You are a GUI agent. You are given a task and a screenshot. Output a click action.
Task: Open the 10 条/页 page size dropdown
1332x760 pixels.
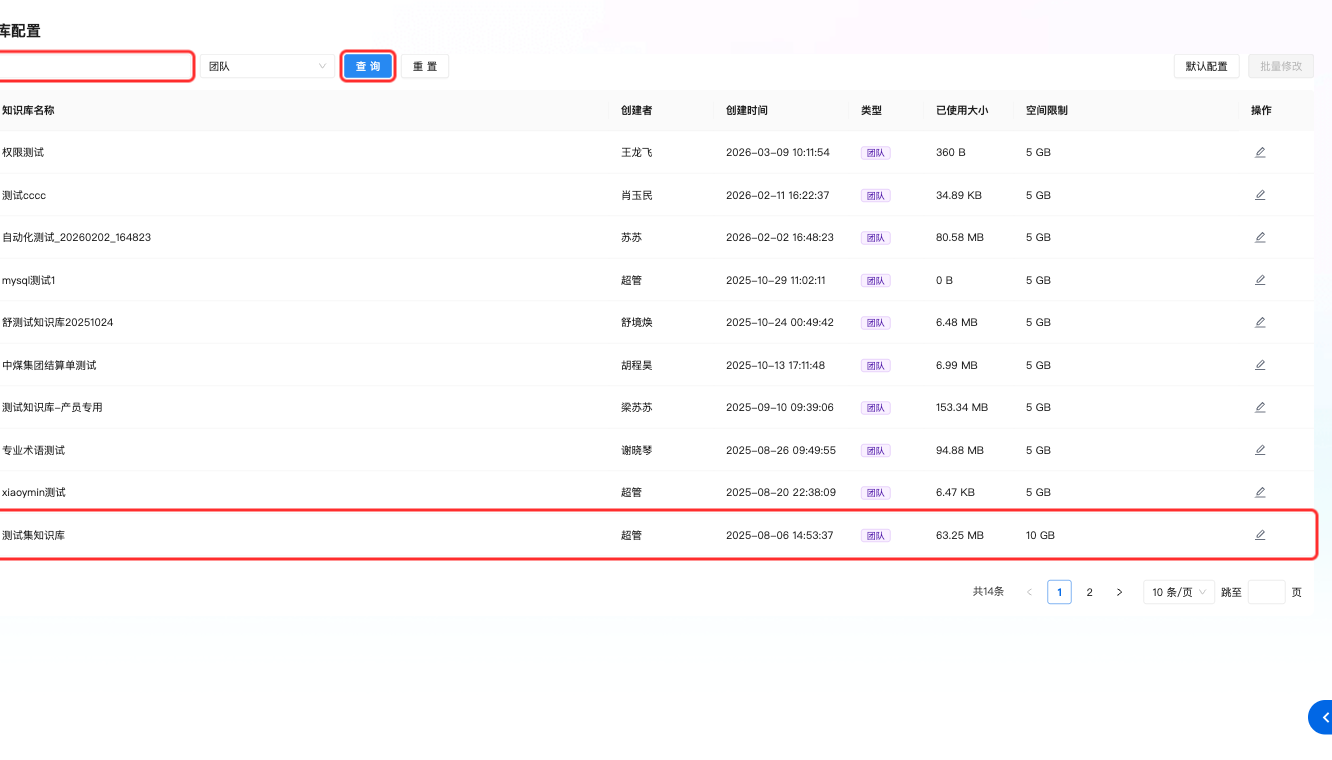[x=1178, y=592]
